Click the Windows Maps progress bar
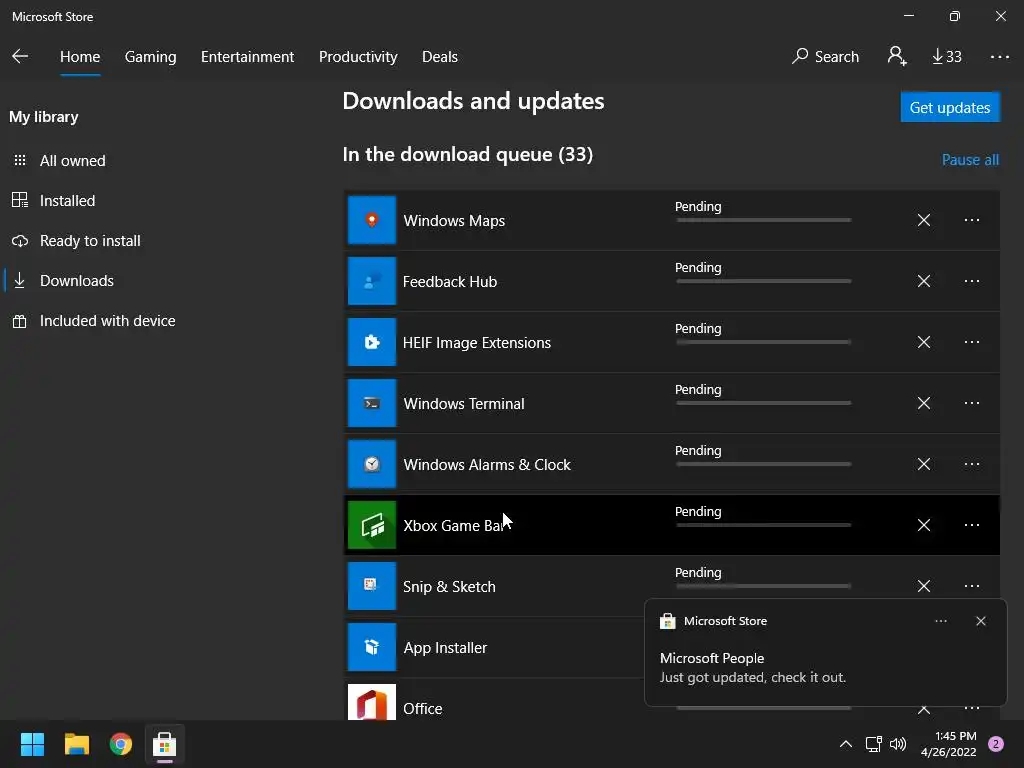The height and width of the screenshot is (768, 1024). 763,220
